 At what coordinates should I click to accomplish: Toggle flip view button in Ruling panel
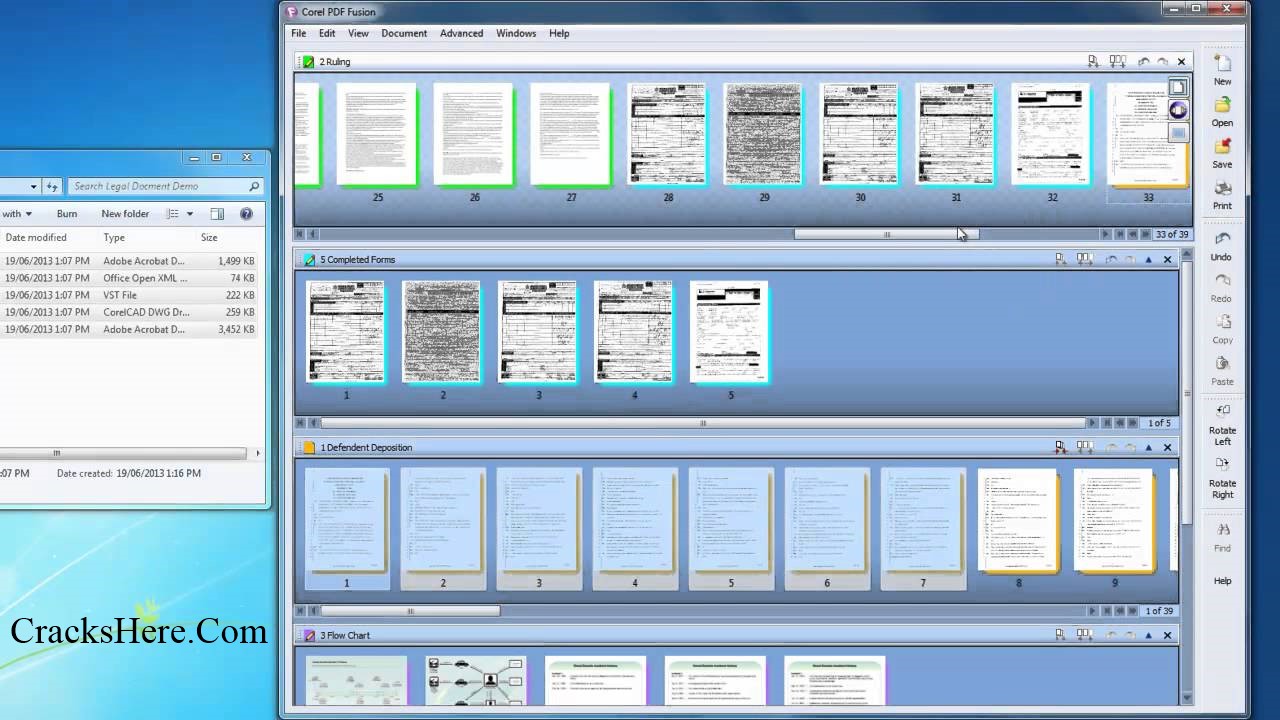pos(1178,111)
